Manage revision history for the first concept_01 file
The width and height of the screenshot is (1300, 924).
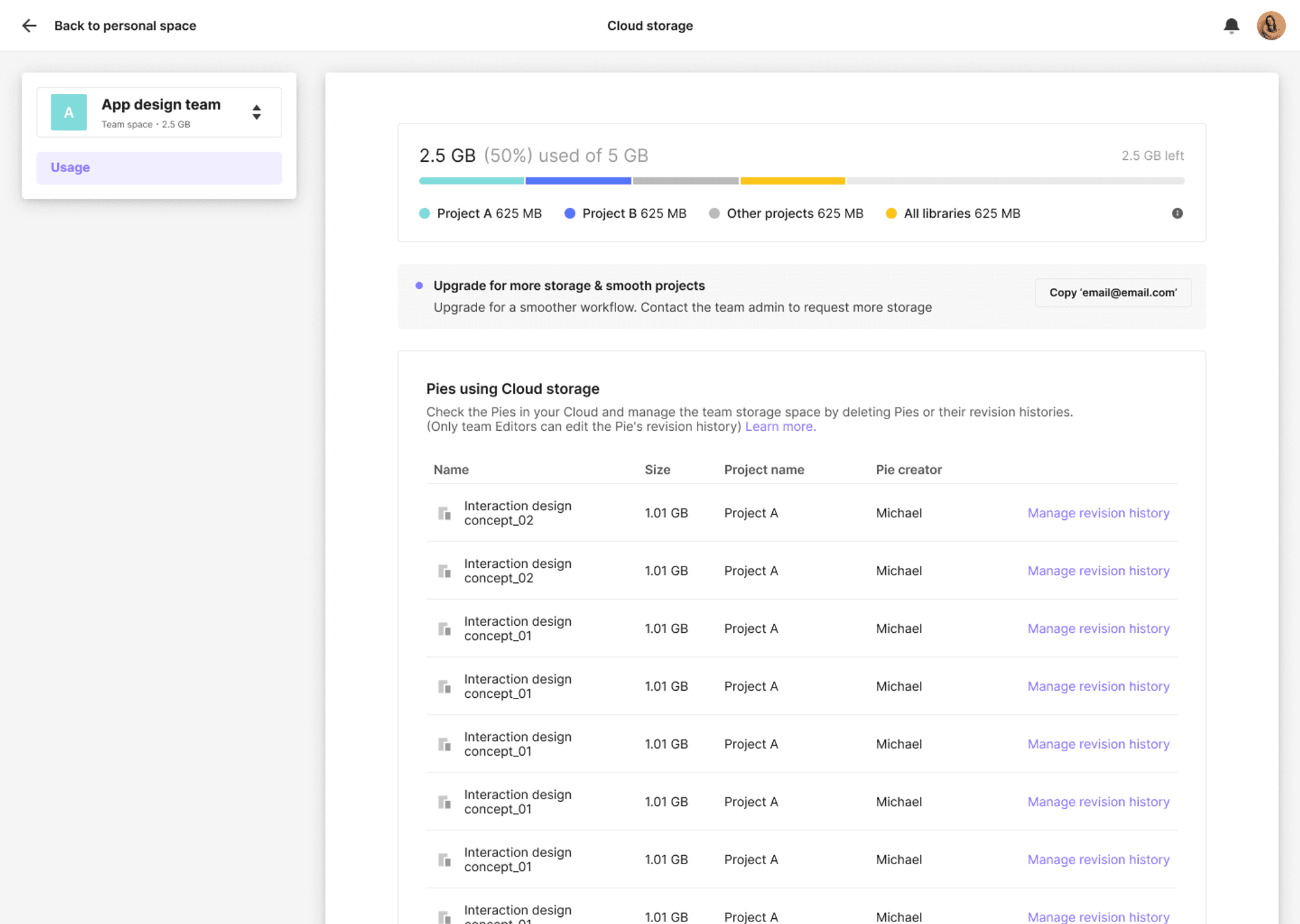pyautogui.click(x=1098, y=628)
